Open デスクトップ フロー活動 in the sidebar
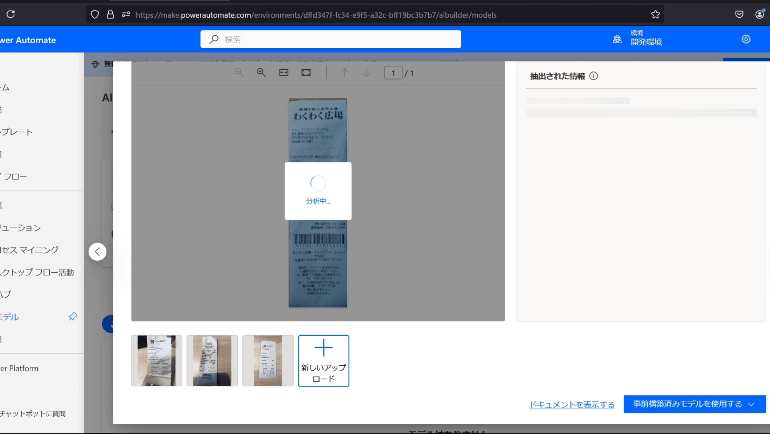The height and width of the screenshot is (434, 770). pos(38,272)
